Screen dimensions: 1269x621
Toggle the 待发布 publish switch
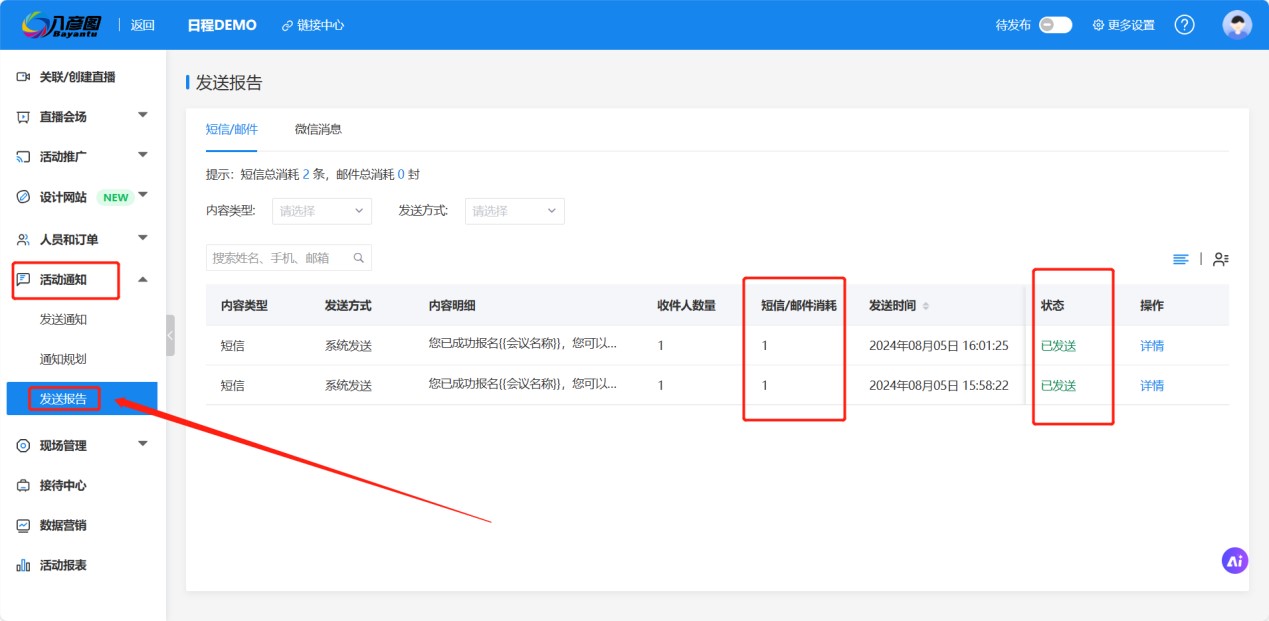coord(1055,25)
